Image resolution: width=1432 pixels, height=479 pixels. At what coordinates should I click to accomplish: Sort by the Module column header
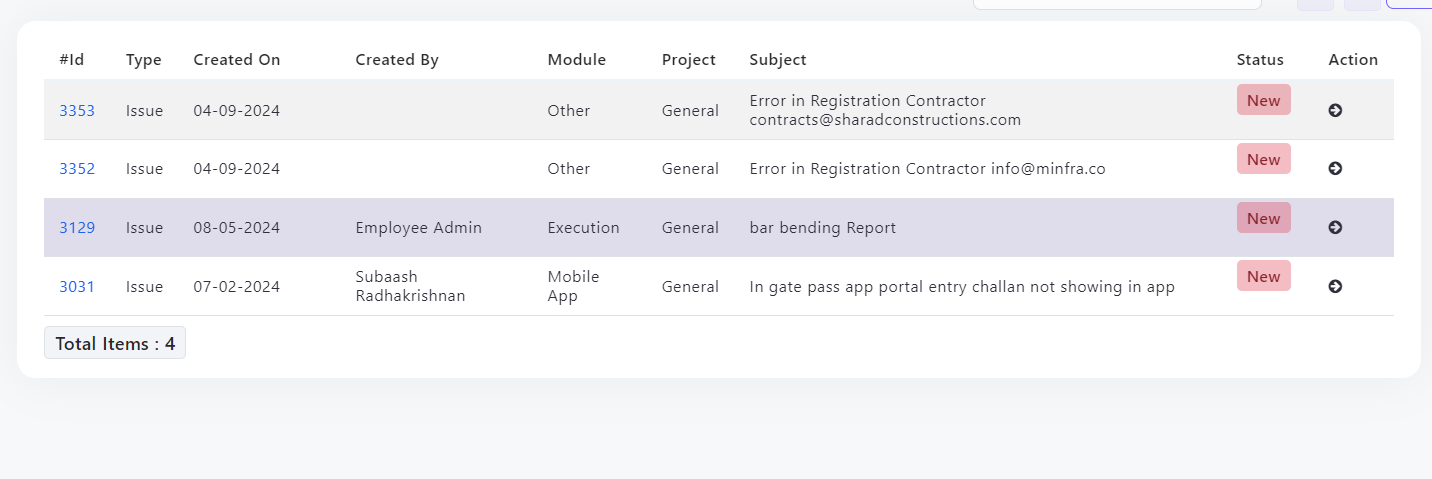[577, 59]
